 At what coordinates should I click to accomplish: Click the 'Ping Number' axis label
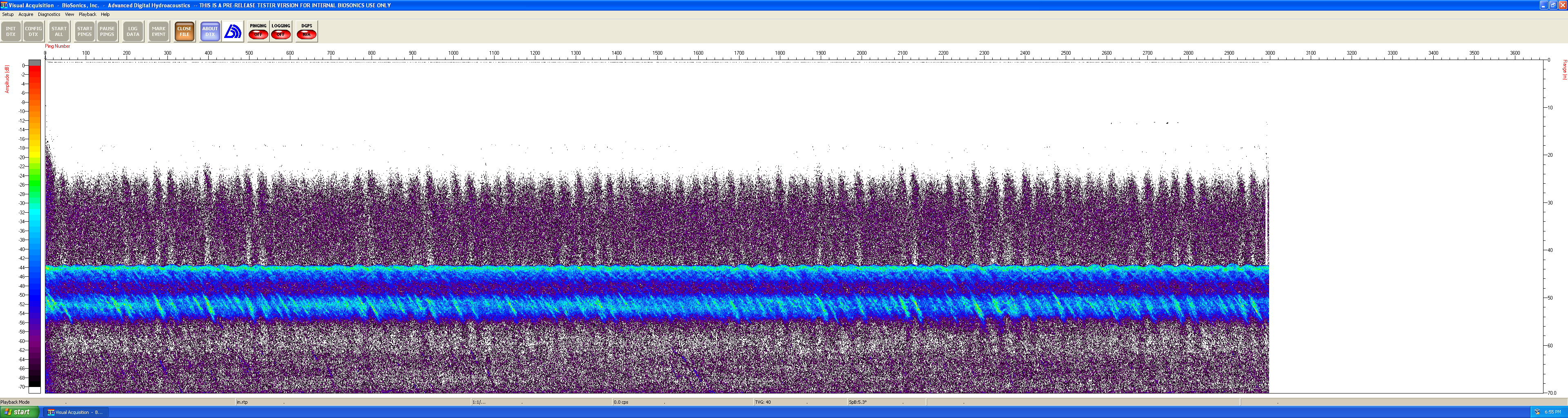pos(57,46)
